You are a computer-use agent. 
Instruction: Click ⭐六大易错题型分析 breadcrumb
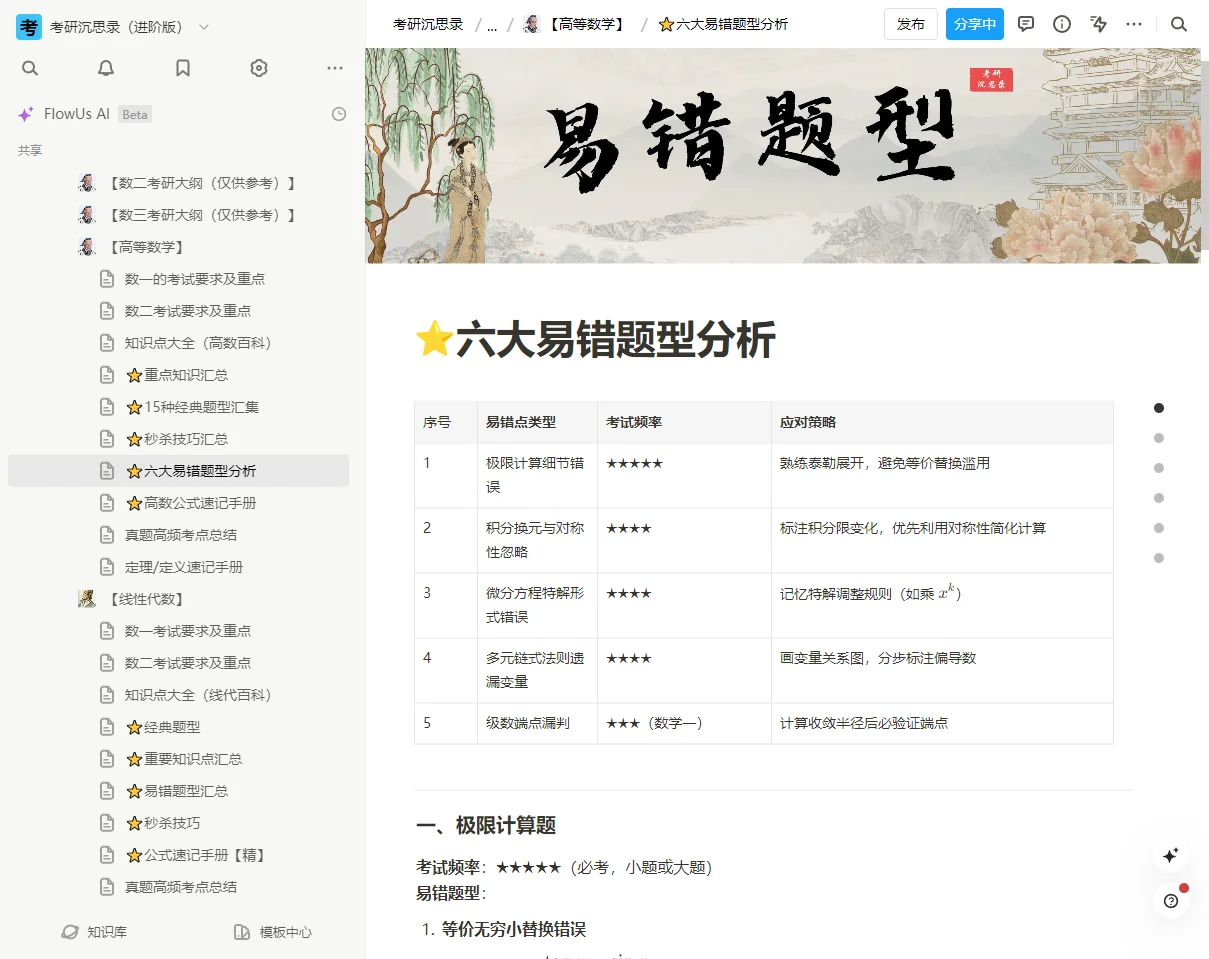point(723,24)
